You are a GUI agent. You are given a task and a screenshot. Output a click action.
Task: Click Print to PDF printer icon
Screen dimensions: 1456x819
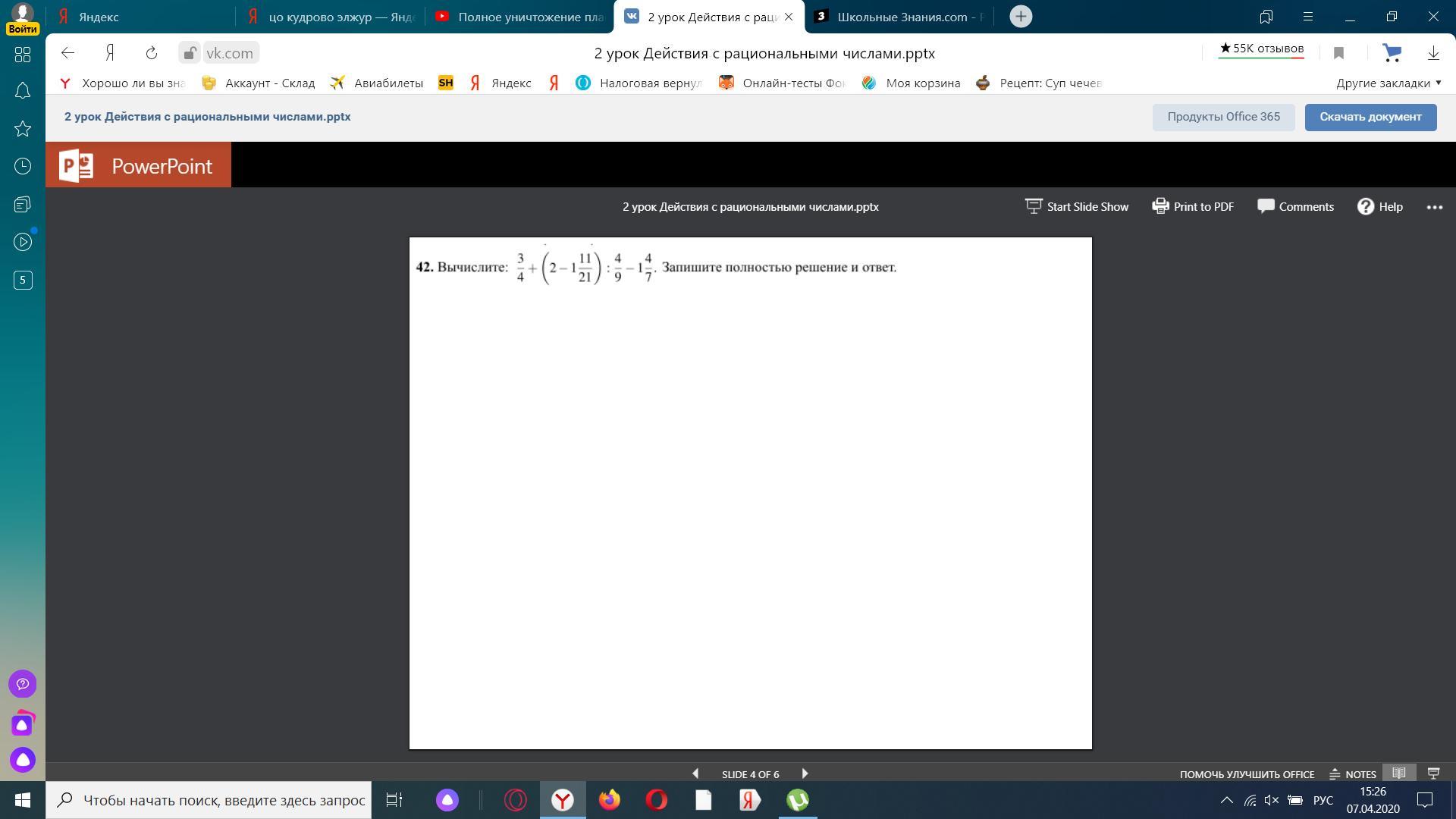click(x=1160, y=206)
